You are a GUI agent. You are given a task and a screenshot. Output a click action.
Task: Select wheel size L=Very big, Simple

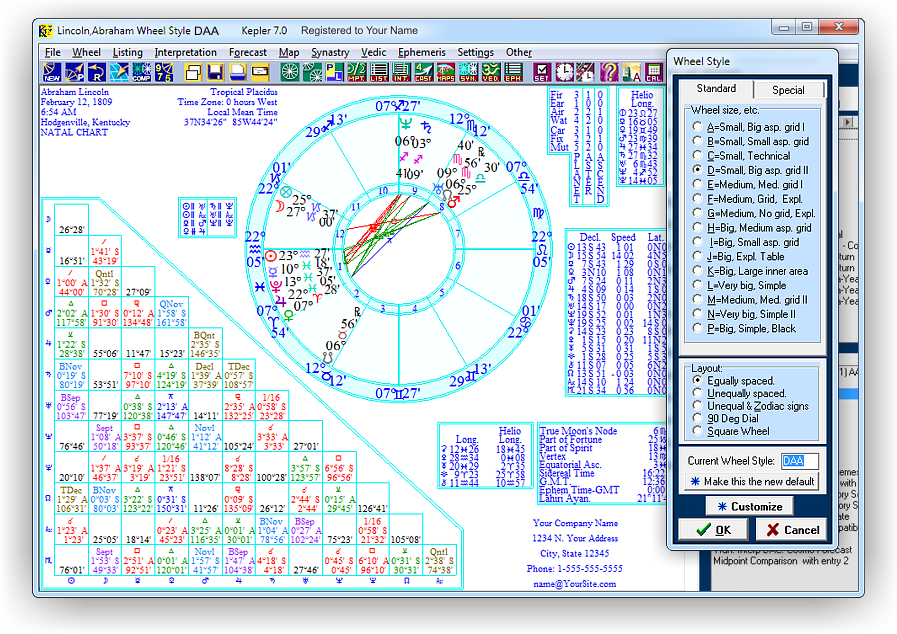[740, 285]
